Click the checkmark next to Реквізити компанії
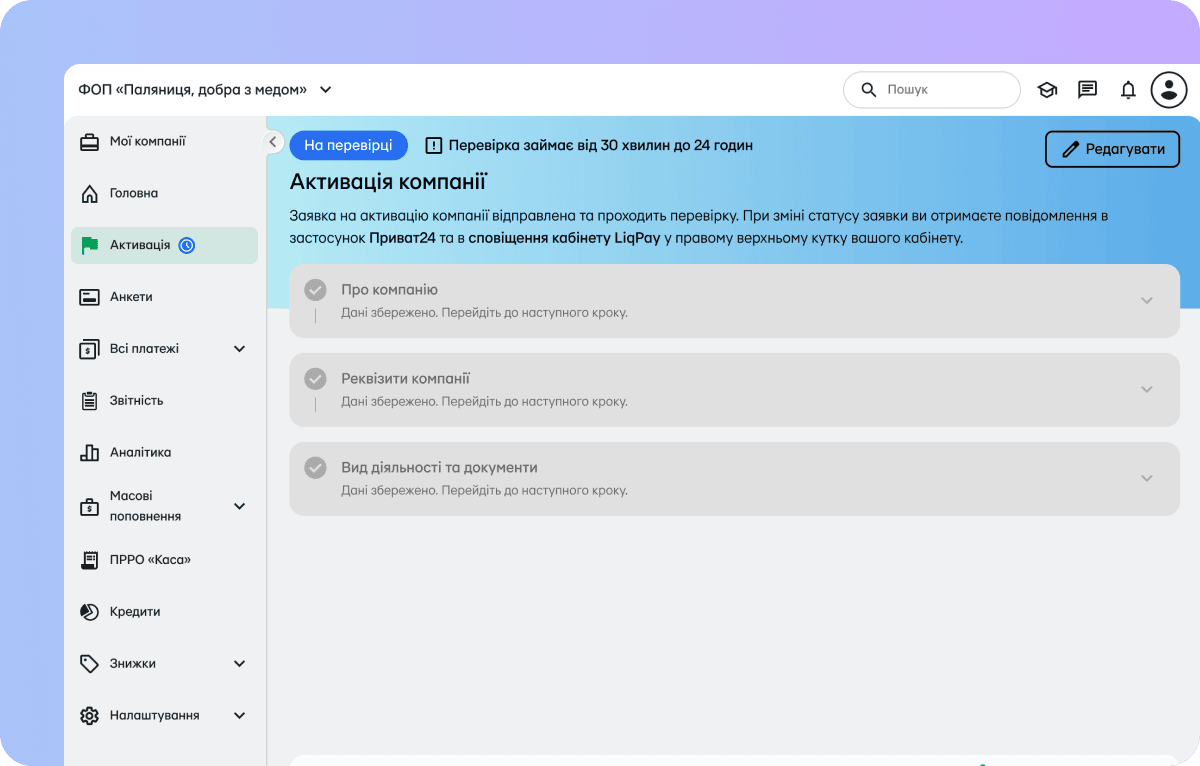The height and width of the screenshot is (766, 1200). click(x=315, y=379)
